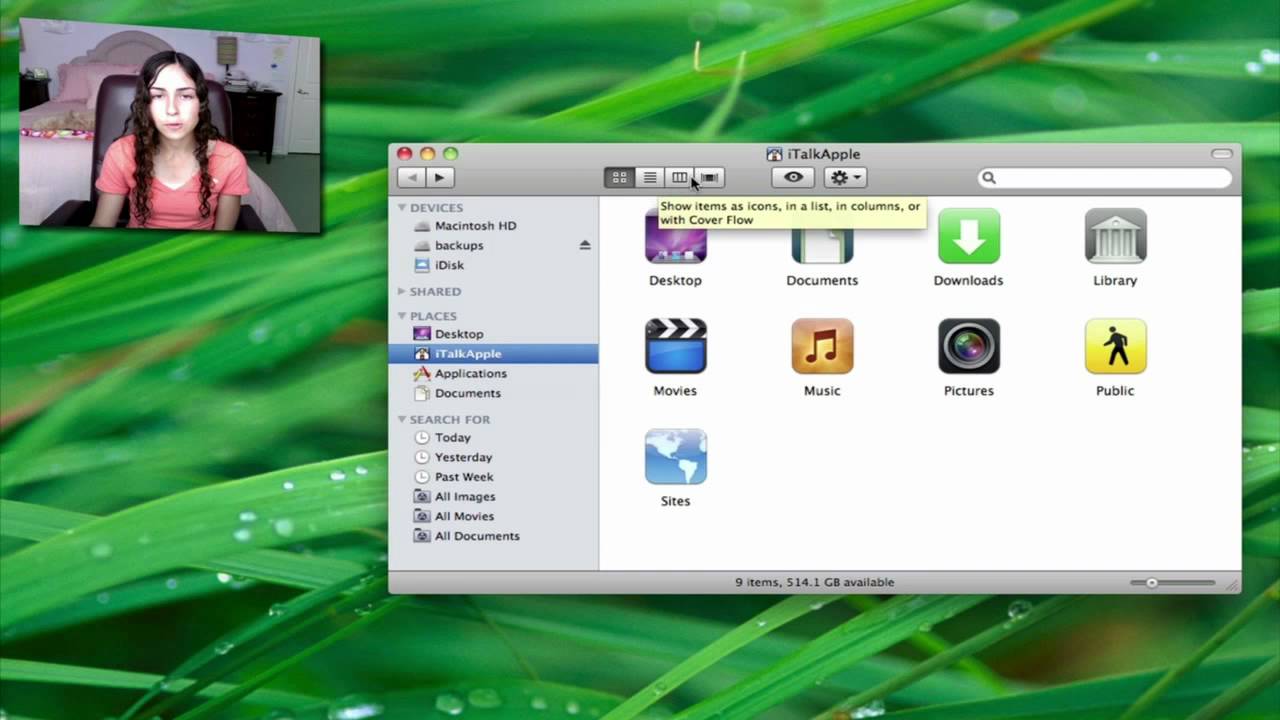
Task: Toggle toolbar with the pill button
Action: coord(1221,154)
